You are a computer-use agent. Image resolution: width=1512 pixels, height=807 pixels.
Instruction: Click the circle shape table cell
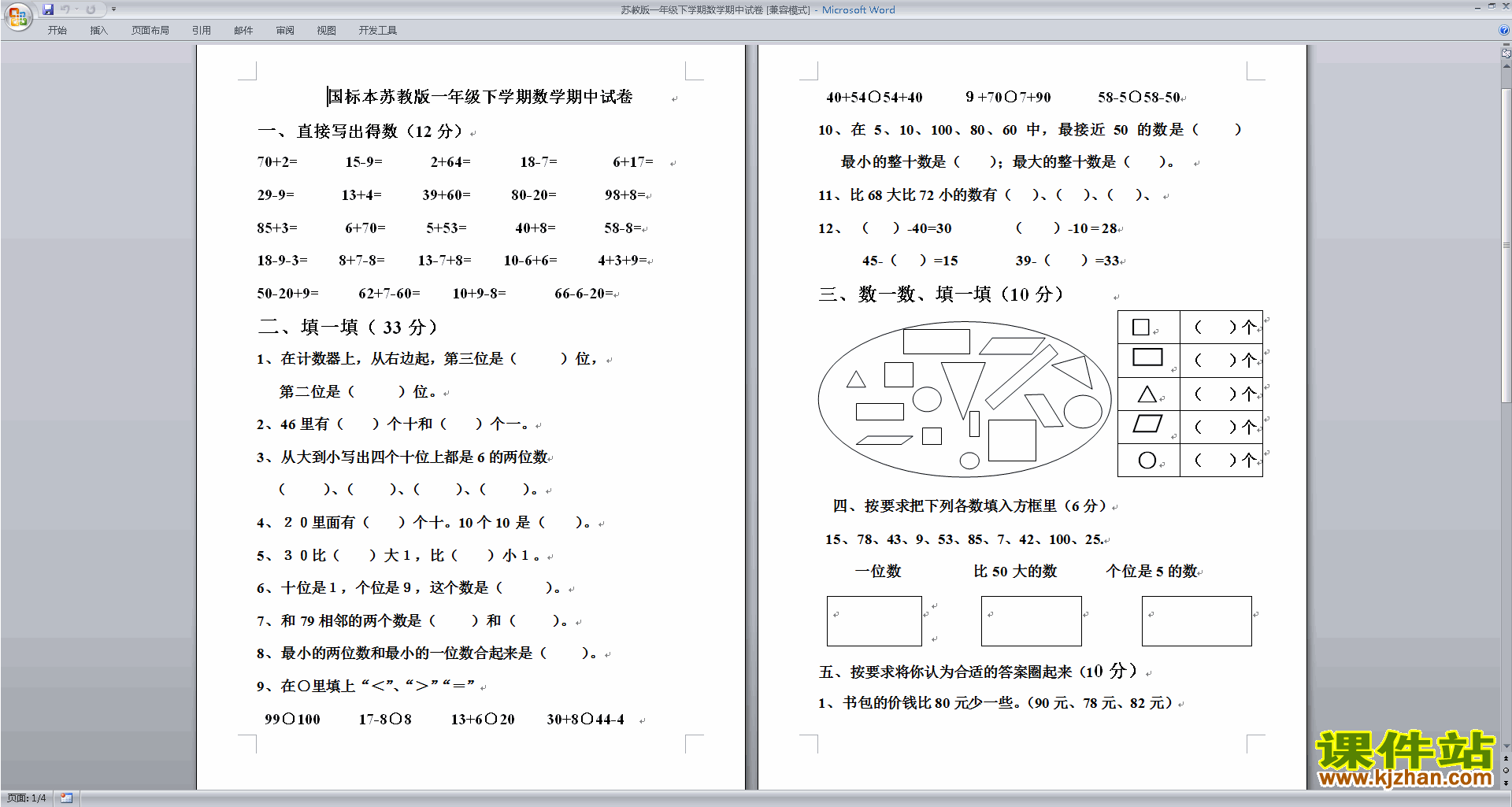(x=1149, y=460)
